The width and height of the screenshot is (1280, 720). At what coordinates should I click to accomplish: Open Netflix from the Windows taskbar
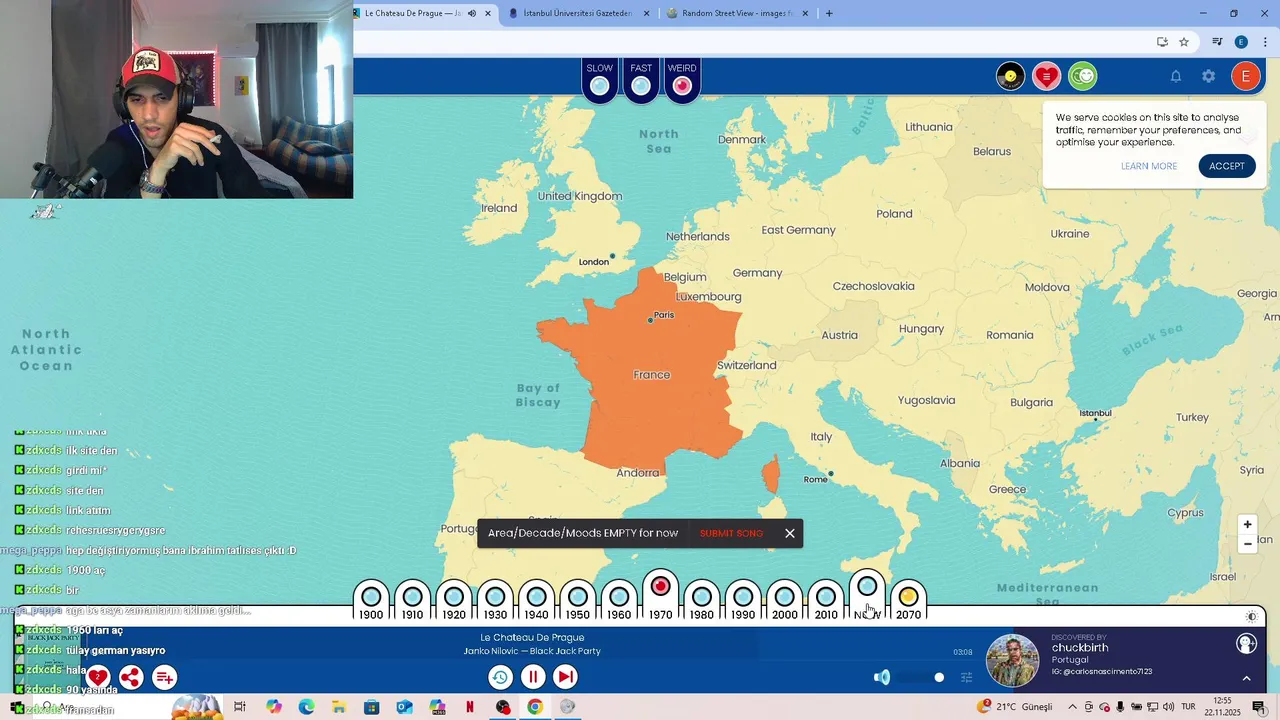(470, 707)
